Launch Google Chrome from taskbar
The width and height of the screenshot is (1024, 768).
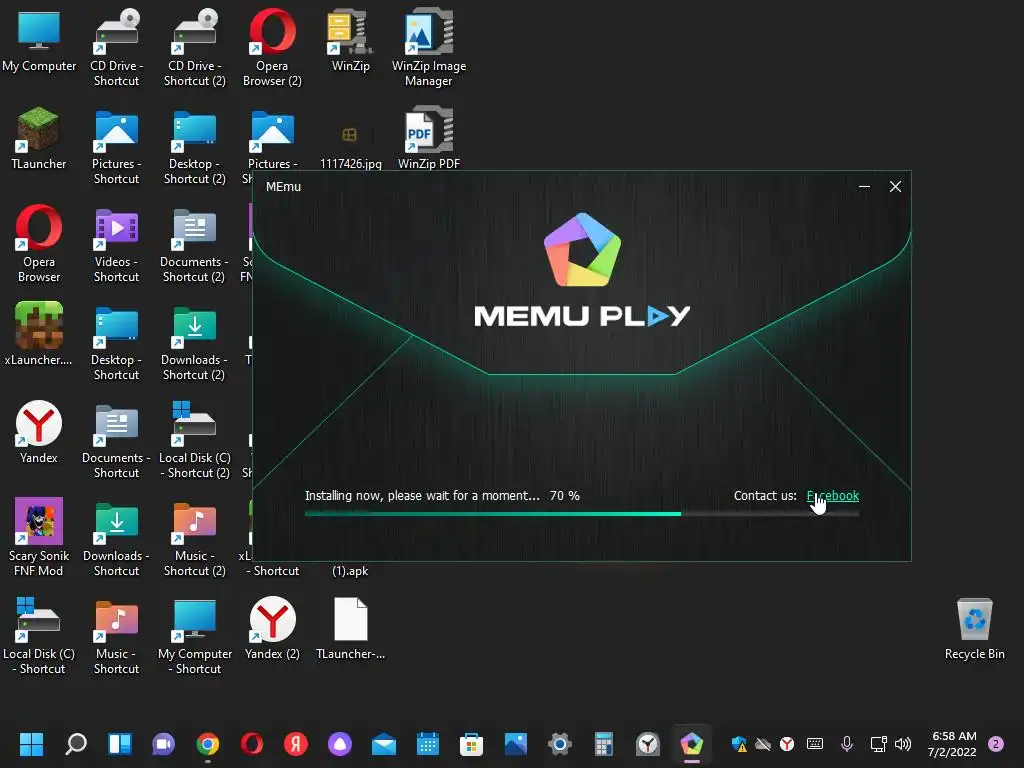[x=208, y=744]
